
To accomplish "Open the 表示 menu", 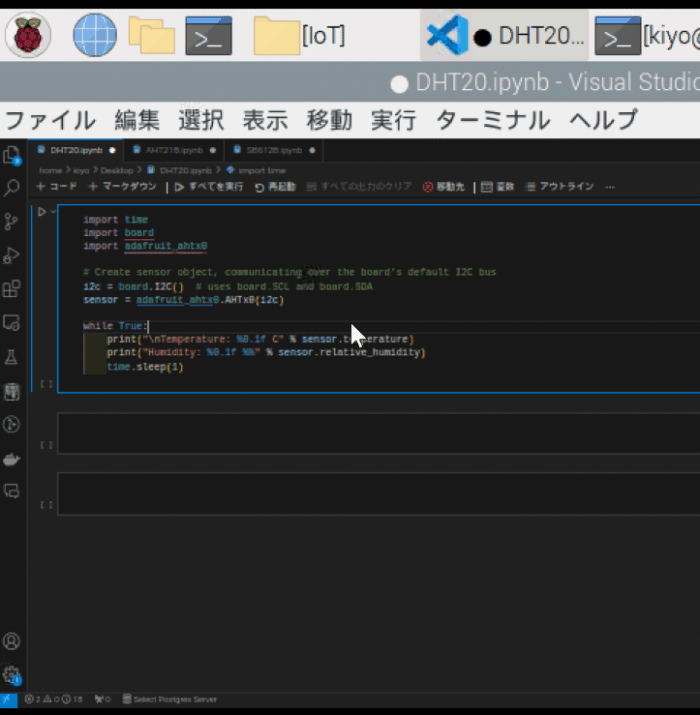I will 265,120.
